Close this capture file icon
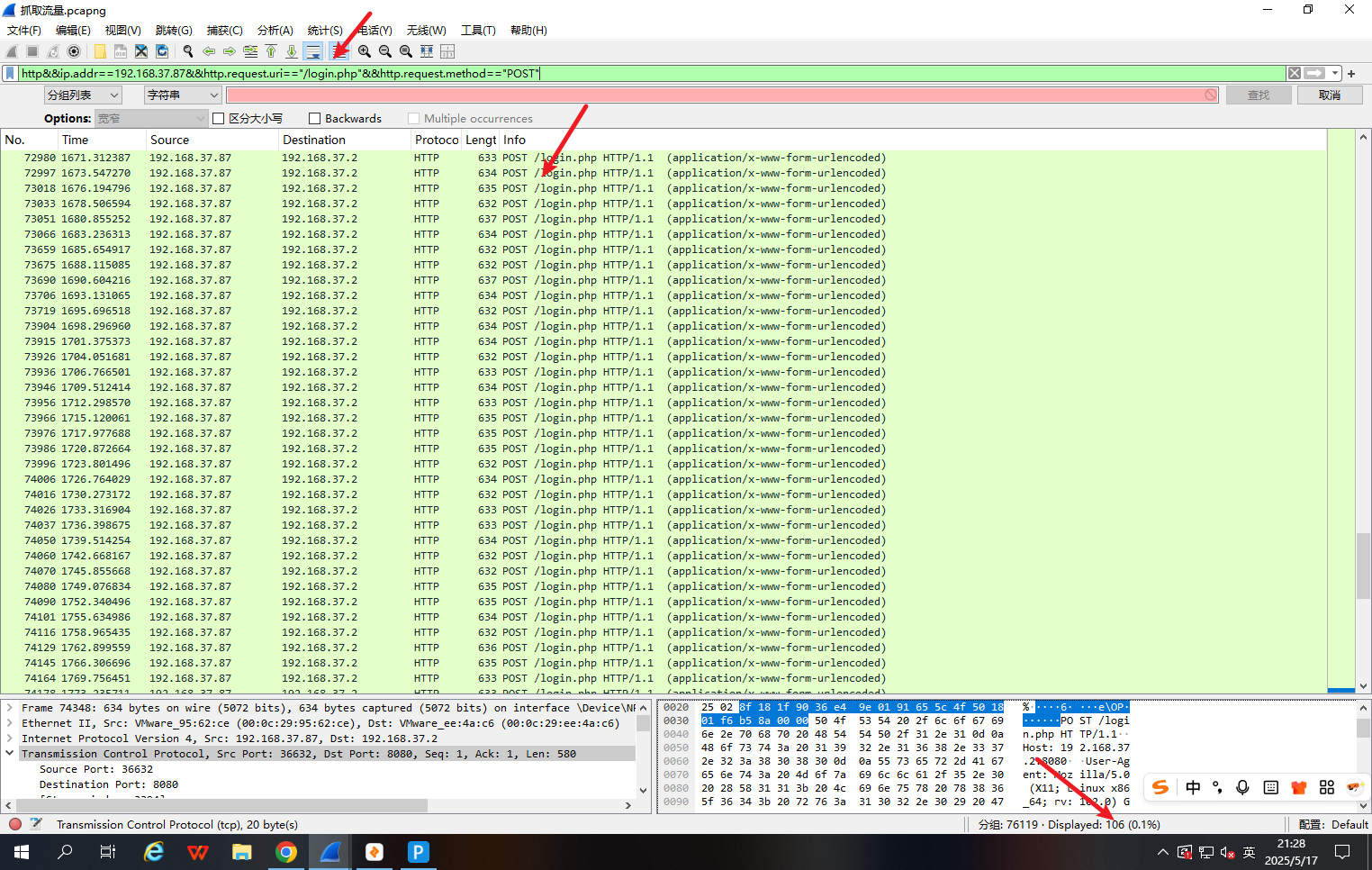The image size is (1372, 870). pyautogui.click(x=141, y=51)
